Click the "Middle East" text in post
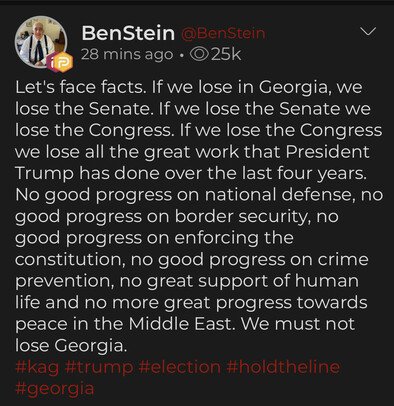The height and width of the screenshot is (406, 394). point(180,324)
